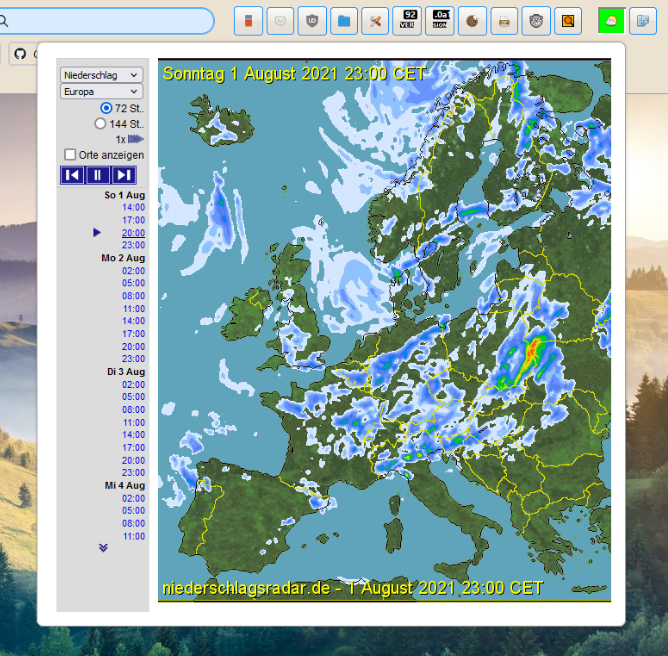Pause the radar animation
This screenshot has width=668, height=656.
point(97,175)
